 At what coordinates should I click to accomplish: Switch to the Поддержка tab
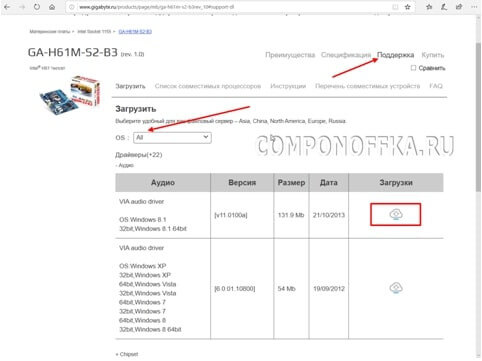coord(395,55)
